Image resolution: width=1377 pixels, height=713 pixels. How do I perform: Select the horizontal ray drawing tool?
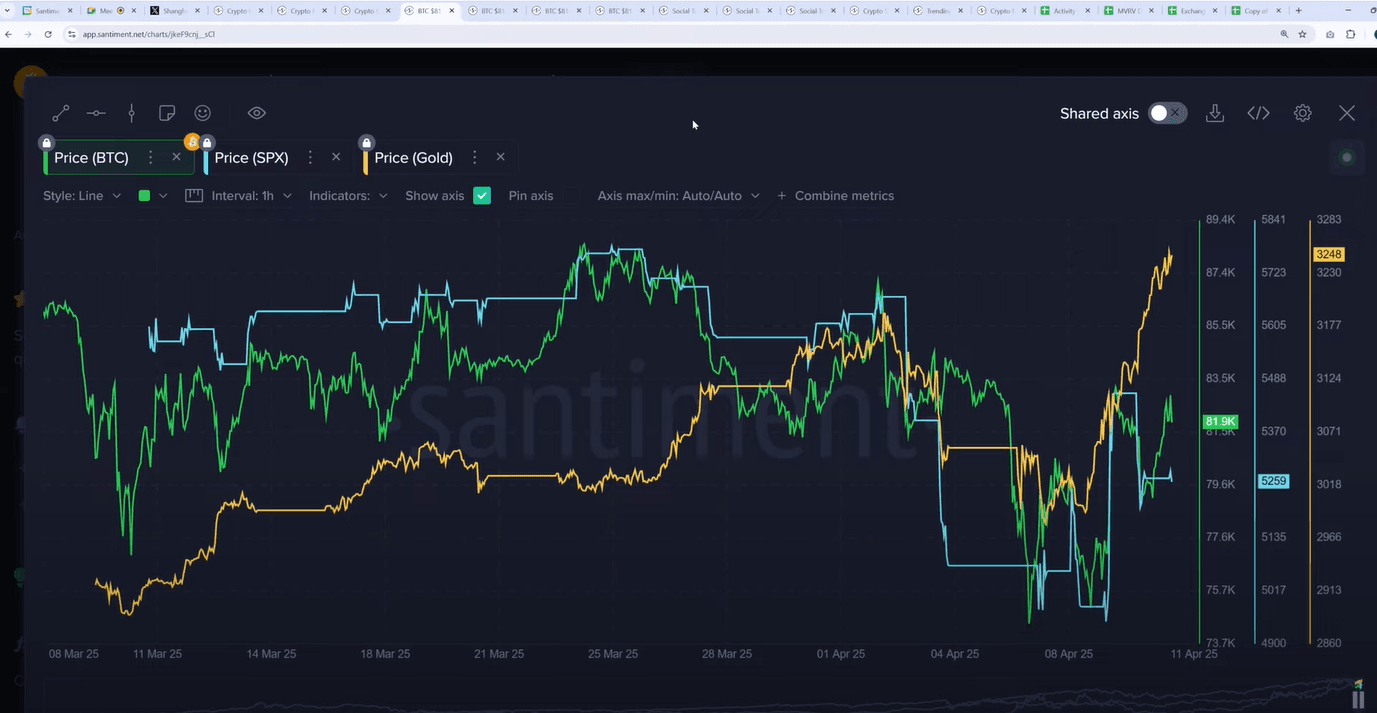click(x=96, y=114)
